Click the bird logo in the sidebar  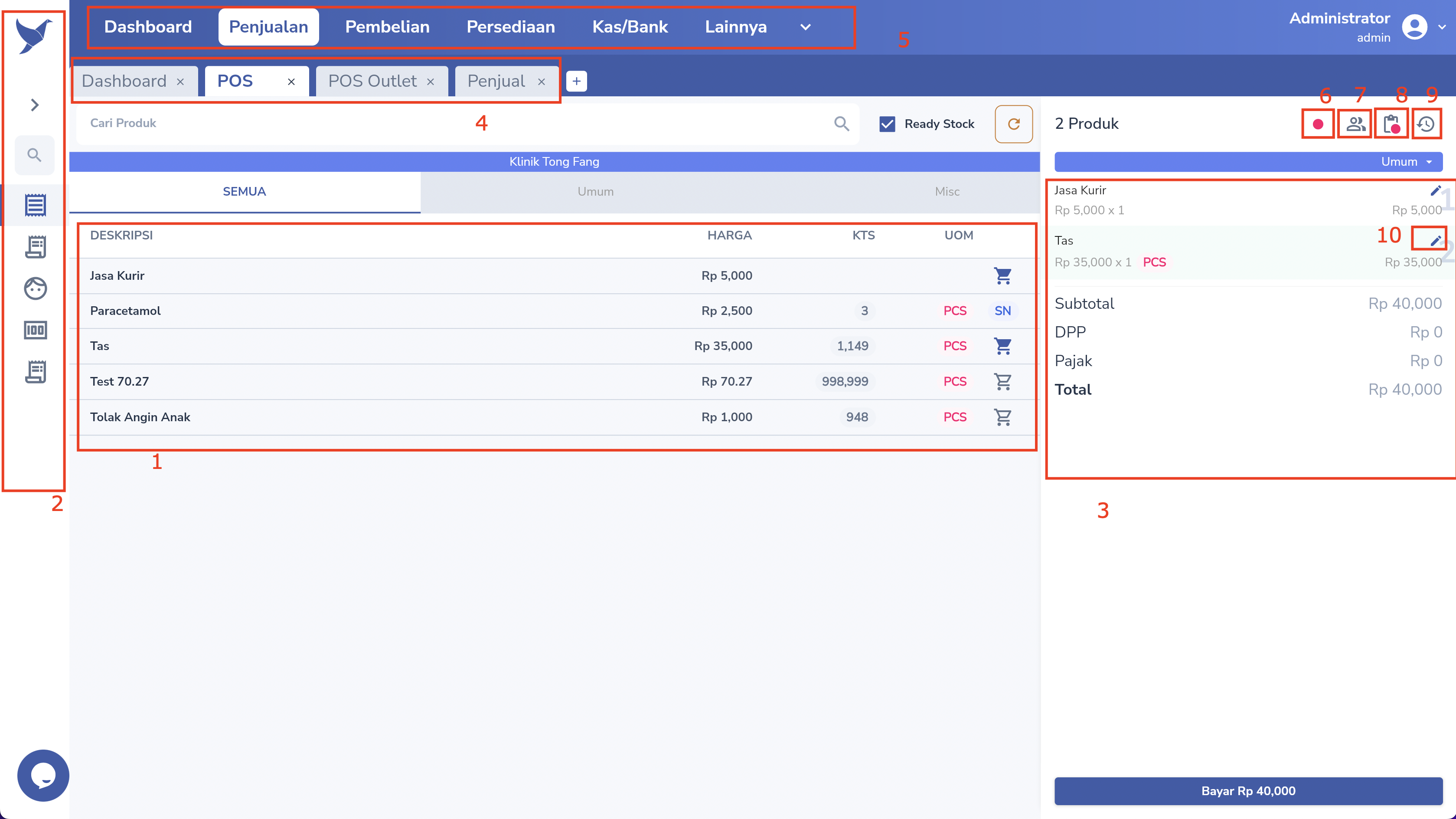[x=34, y=36]
